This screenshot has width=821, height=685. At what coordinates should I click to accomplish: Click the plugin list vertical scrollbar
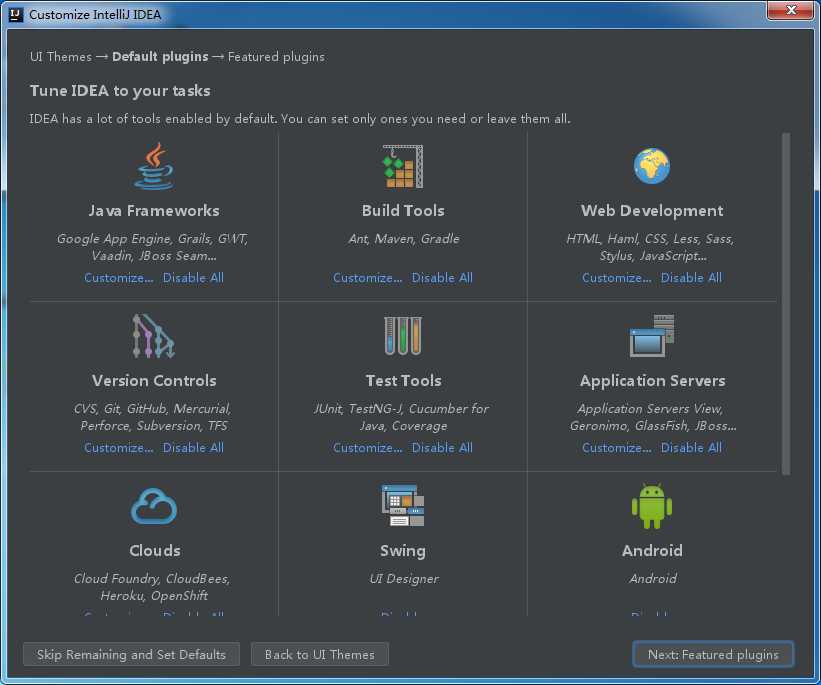click(786, 304)
